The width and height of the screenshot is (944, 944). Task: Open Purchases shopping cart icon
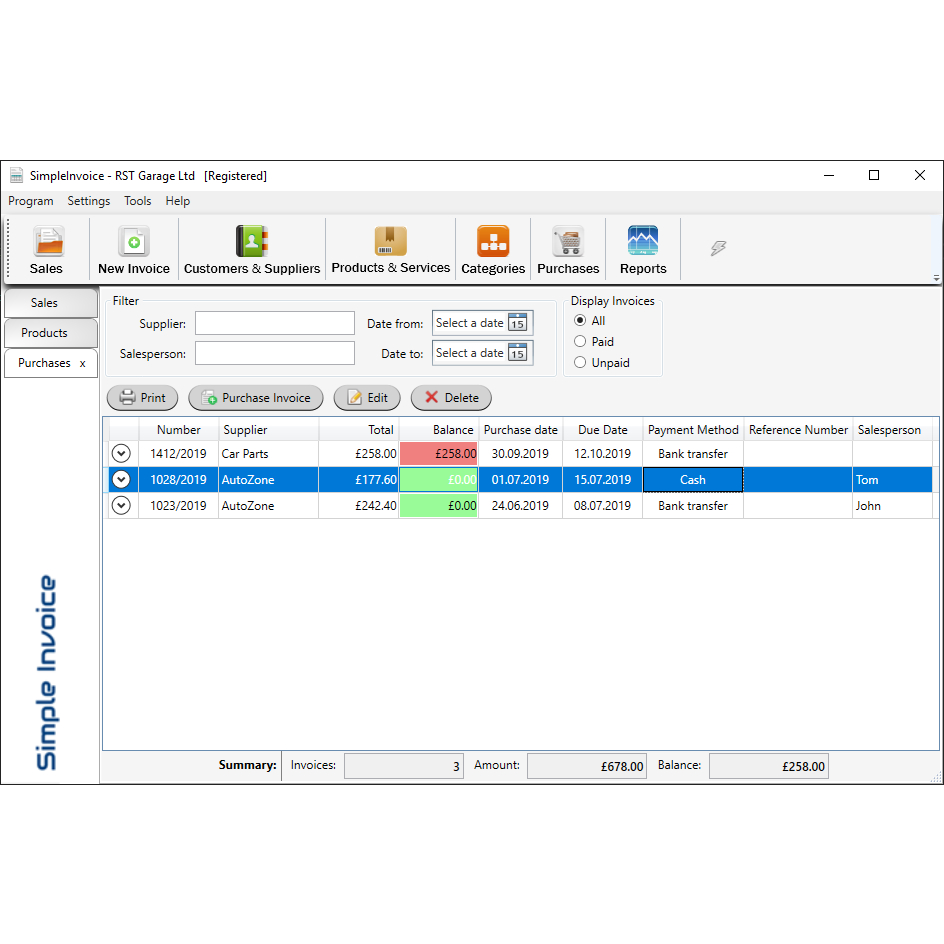(568, 242)
